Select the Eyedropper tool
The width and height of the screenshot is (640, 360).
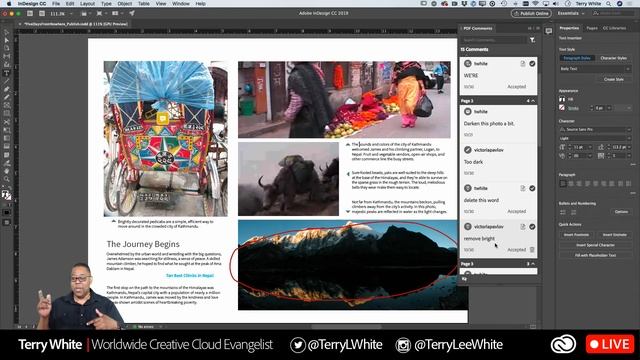[7, 163]
